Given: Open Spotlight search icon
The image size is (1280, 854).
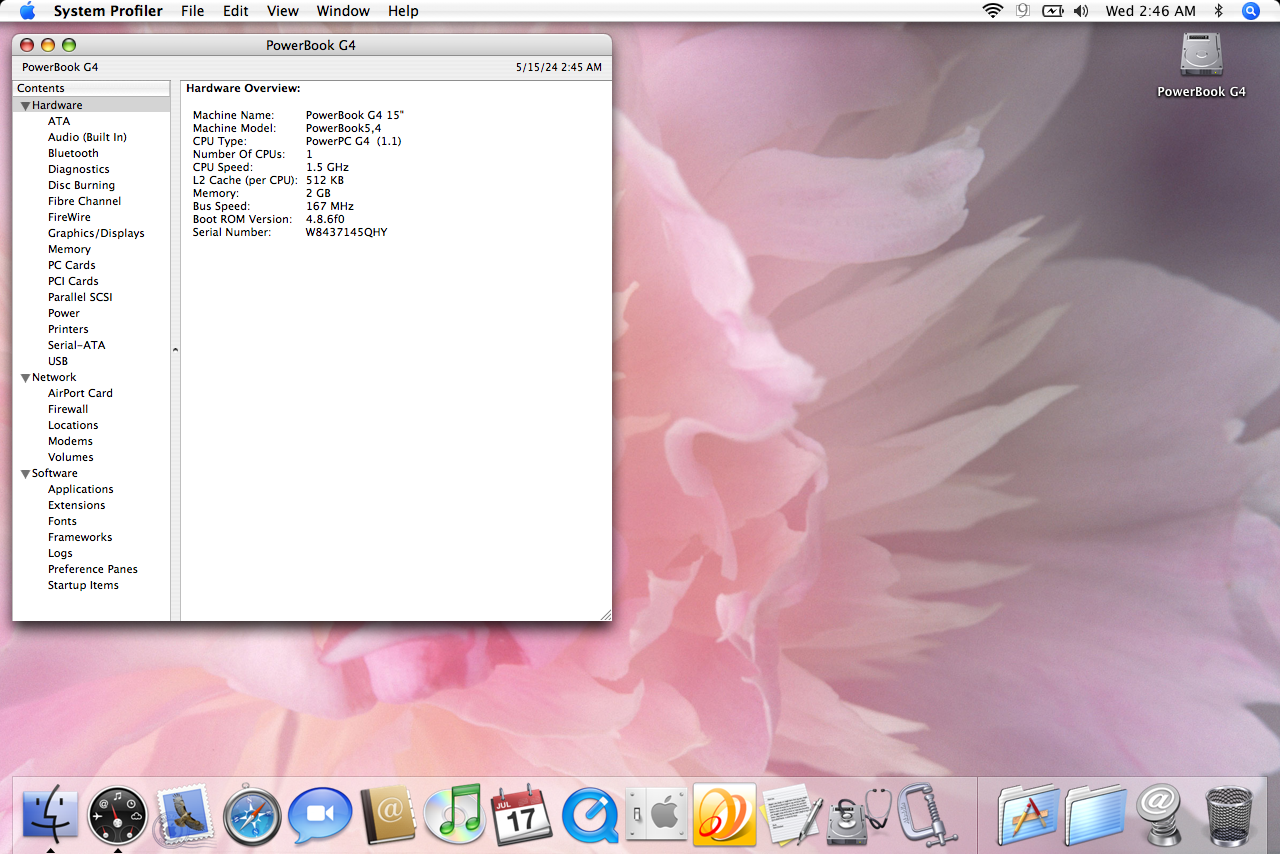Looking at the screenshot, I should pos(1251,11).
